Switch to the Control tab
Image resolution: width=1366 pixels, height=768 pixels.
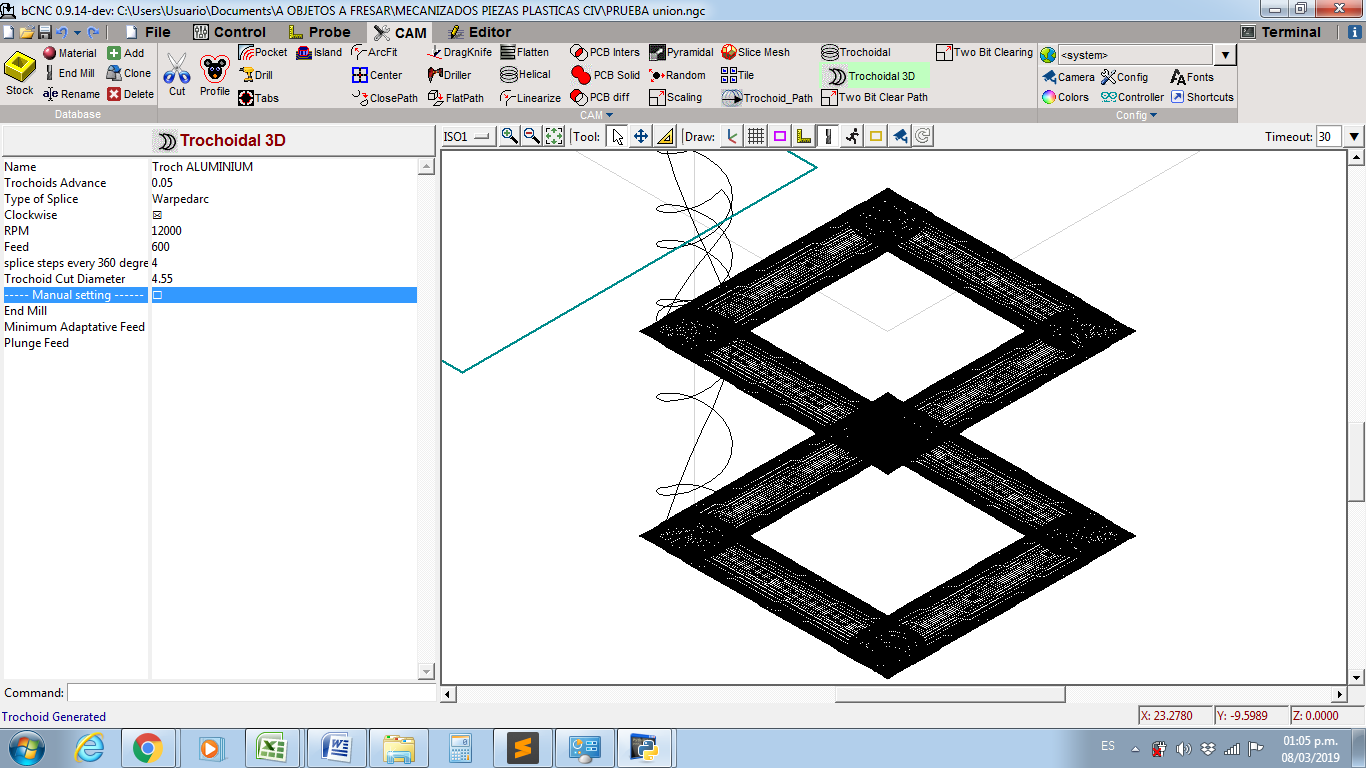230,32
